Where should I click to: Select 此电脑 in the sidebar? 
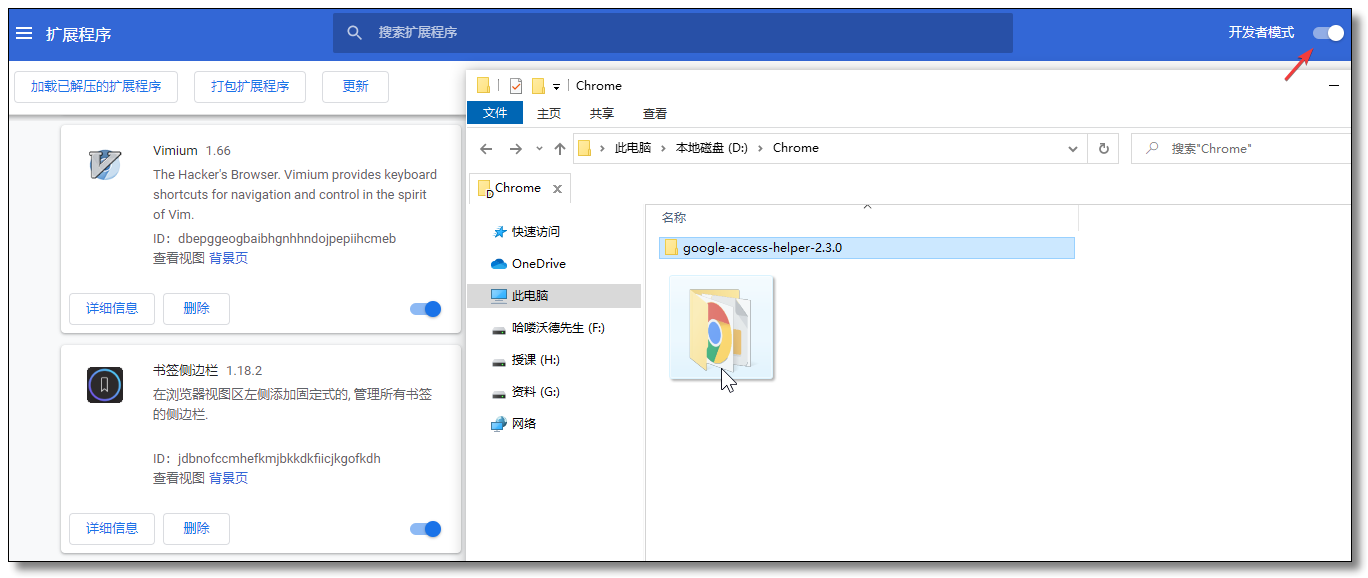click(530, 296)
